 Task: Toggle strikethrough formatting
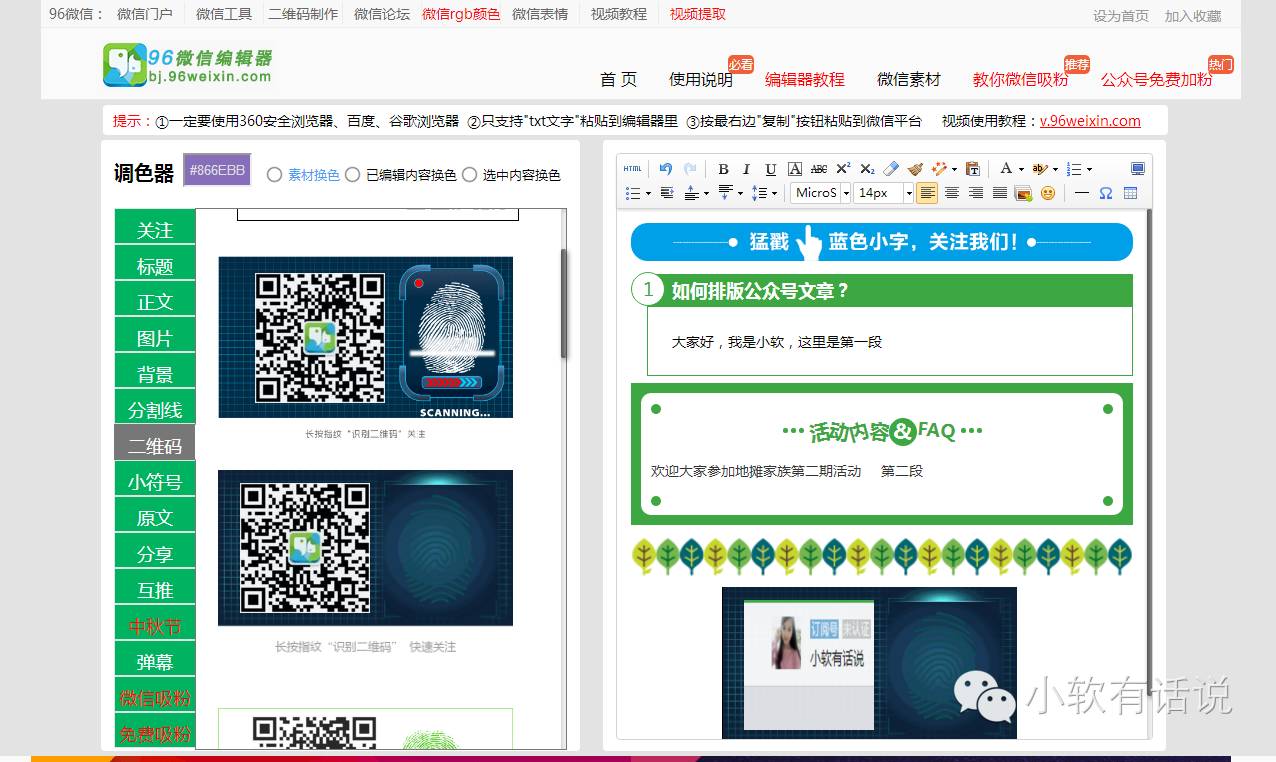(x=819, y=169)
